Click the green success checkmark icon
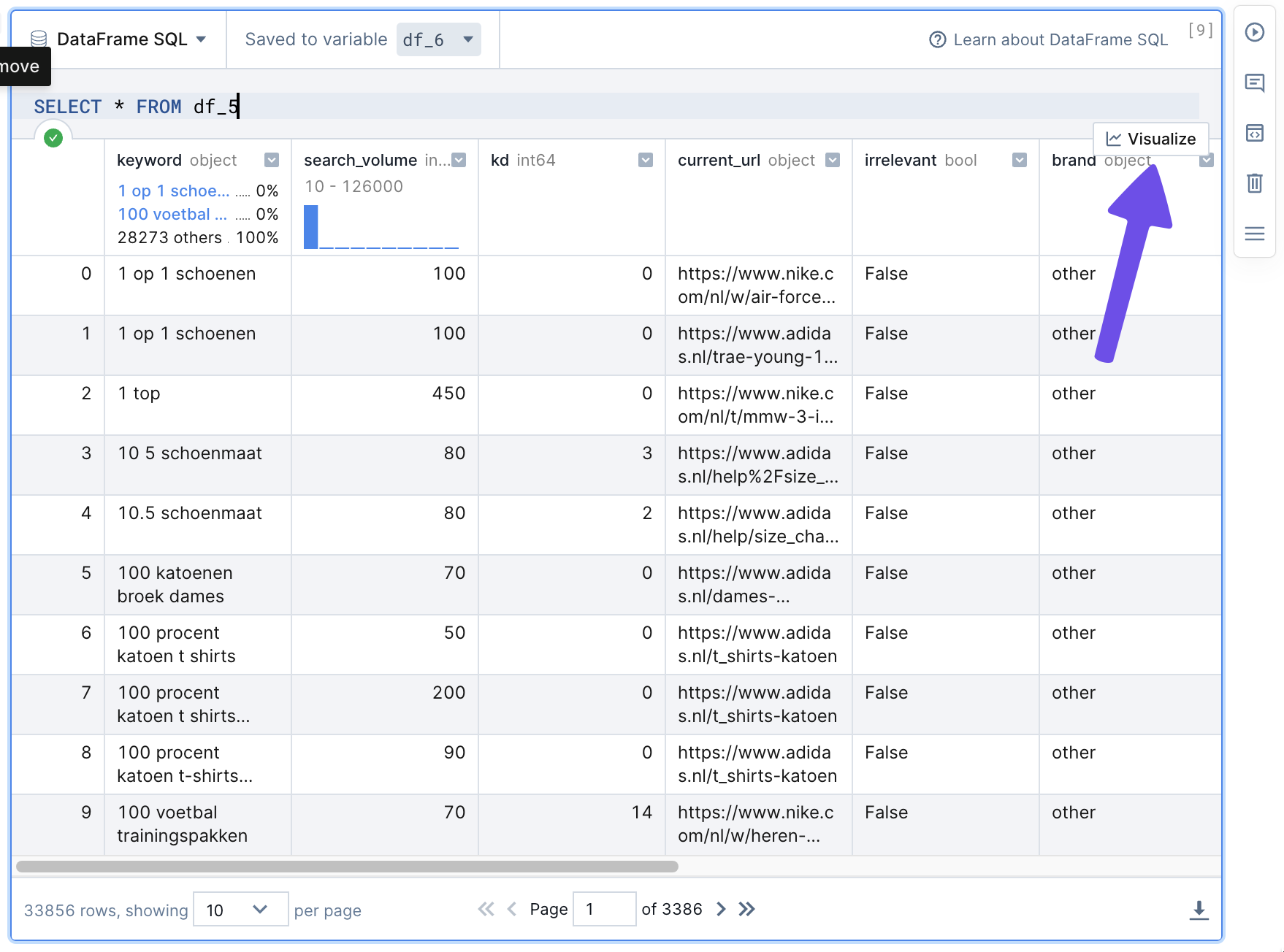 click(53, 137)
